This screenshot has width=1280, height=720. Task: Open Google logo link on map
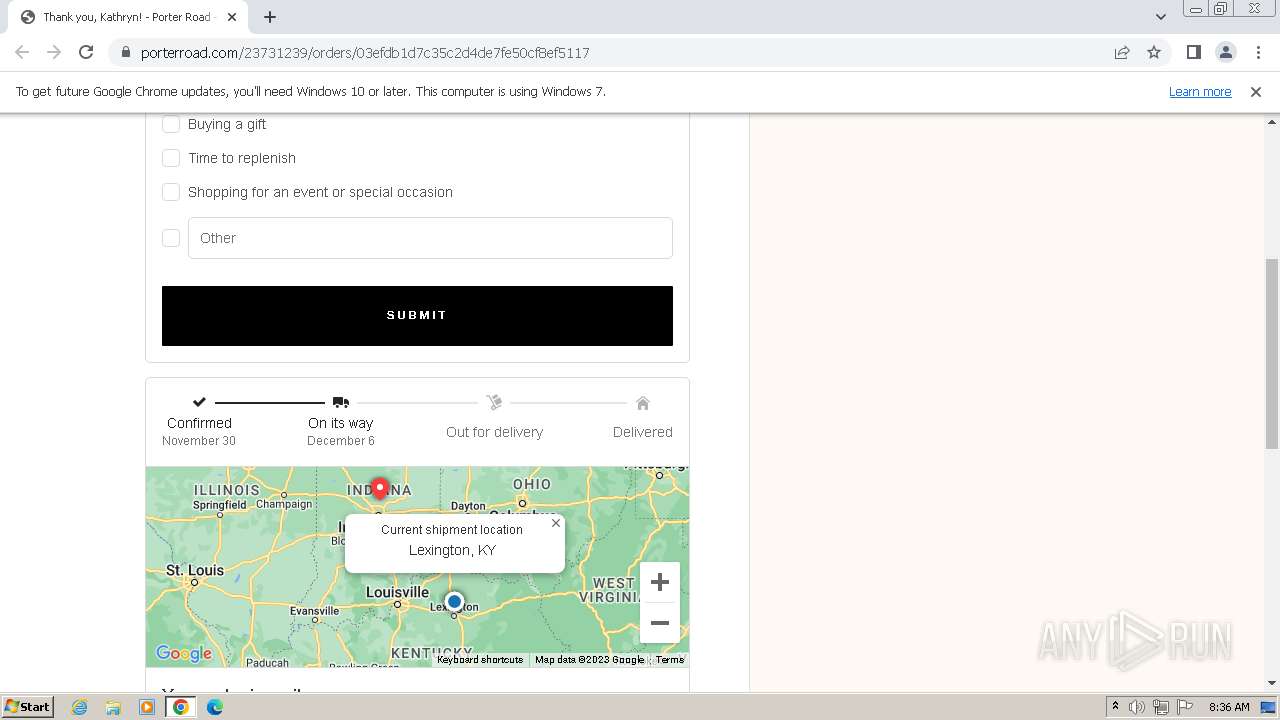tap(184, 654)
